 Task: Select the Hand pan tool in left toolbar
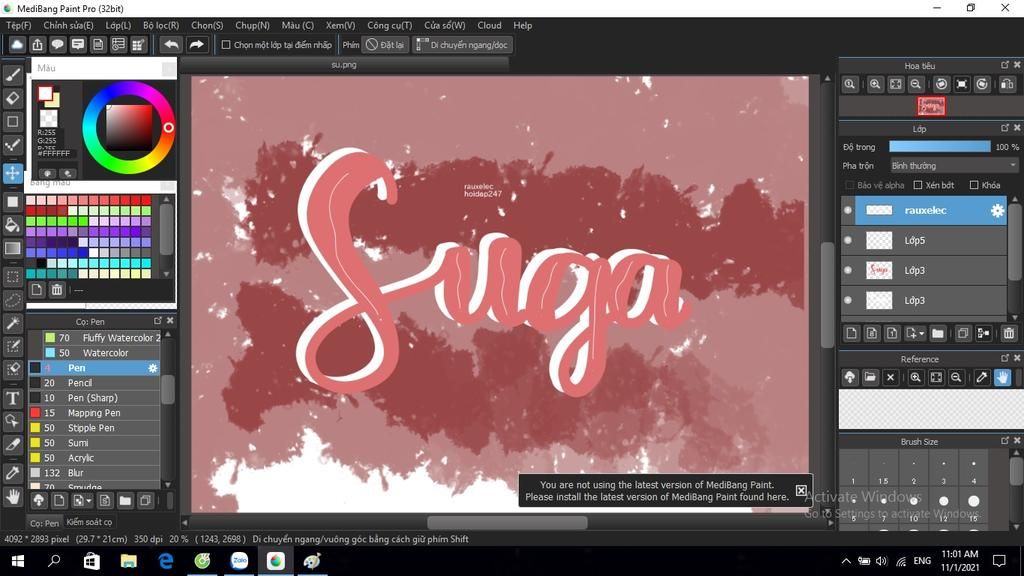pos(12,498)
